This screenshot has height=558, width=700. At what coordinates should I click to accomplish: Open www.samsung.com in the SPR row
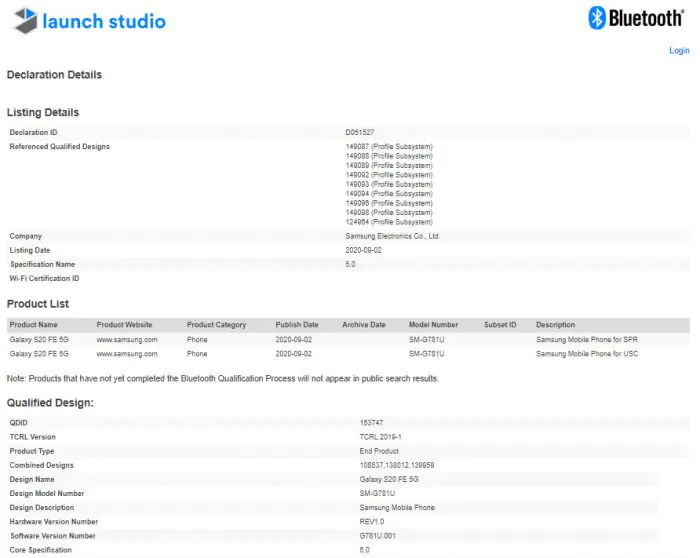pyautogui.click(x=127, y=339)
